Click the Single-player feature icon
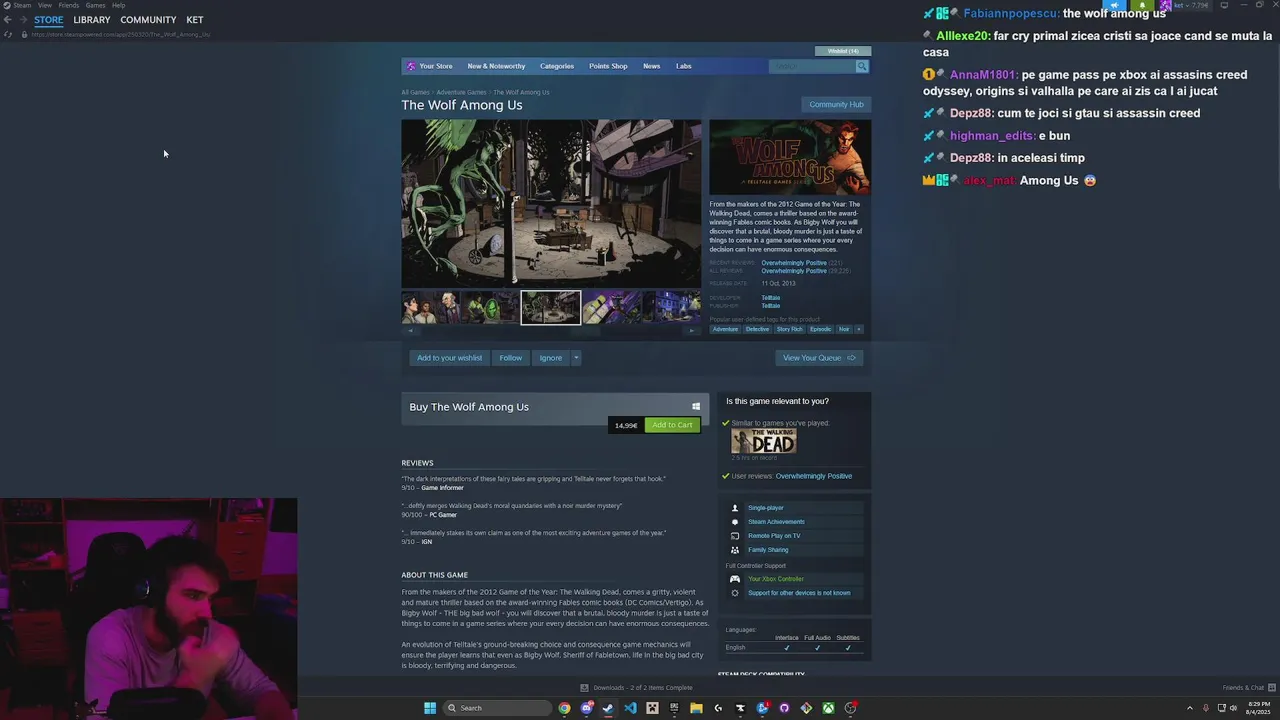The height and width of the screenshot is (720, 1280). click(735, 508)
